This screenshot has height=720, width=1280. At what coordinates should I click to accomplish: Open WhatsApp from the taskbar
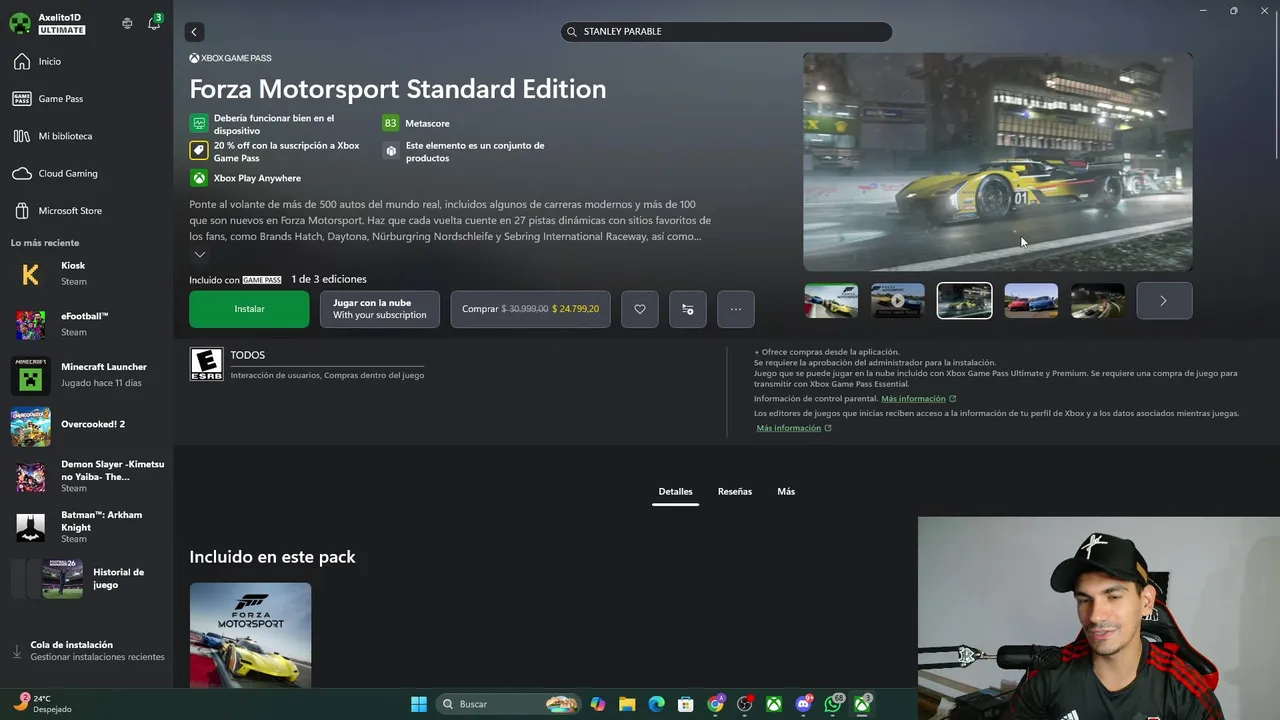pos(833,704)
